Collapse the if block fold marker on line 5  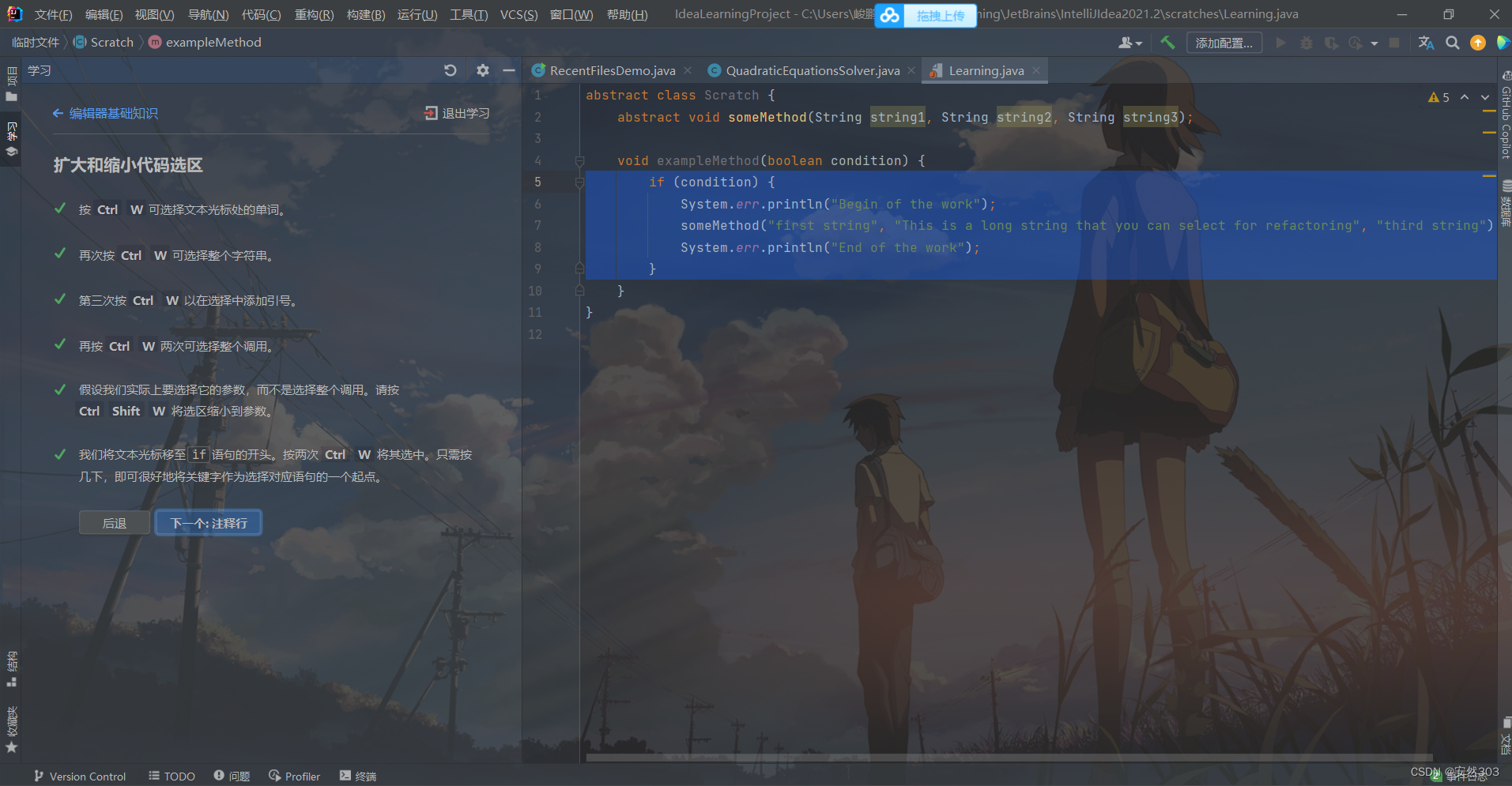pyautogui.click(x=579, y=182)
